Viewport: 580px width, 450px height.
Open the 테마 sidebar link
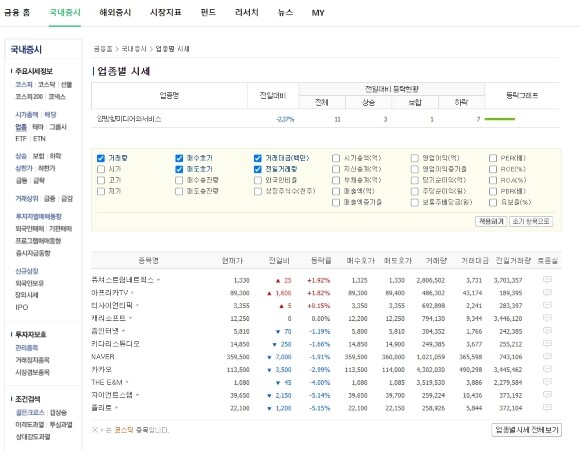38,127
